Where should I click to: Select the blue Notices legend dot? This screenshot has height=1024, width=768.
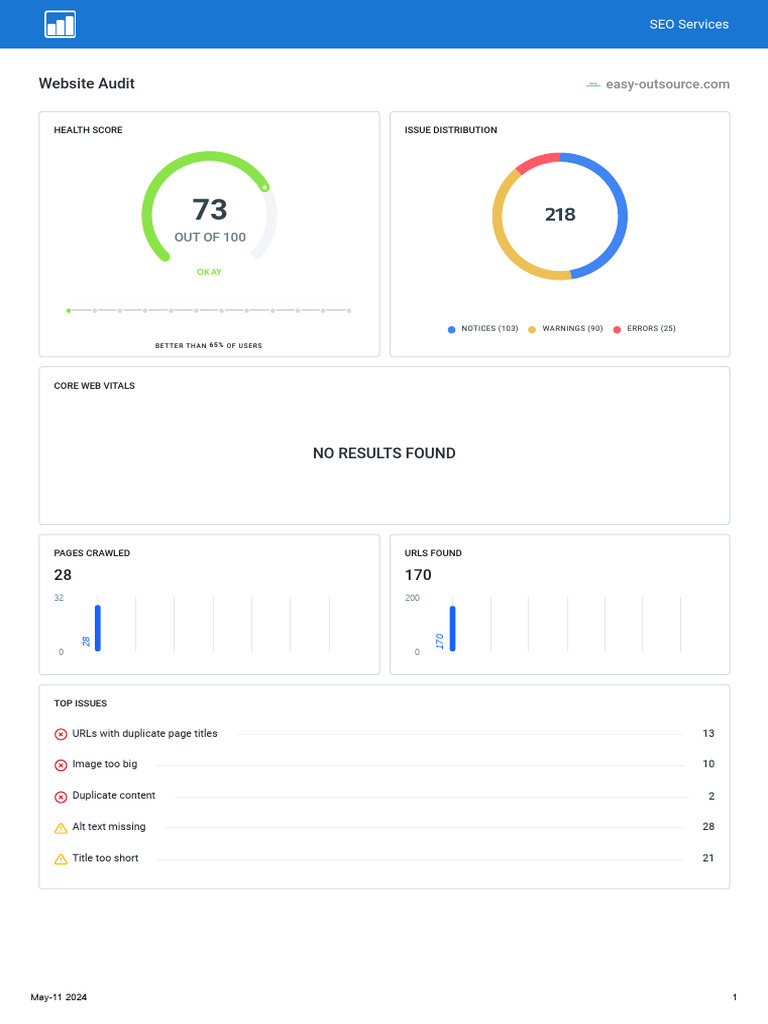[x=451, y=329]
